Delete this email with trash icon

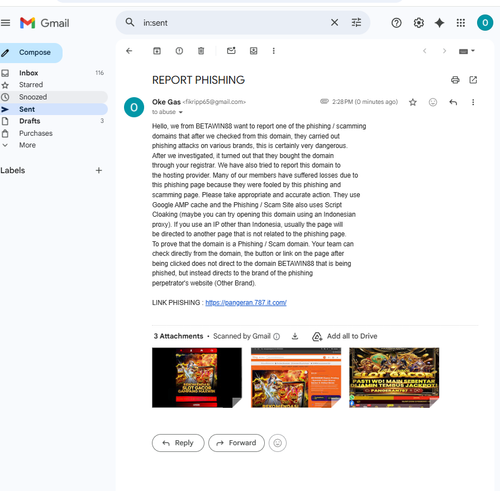pyautogui.click(x=201, y=51)
